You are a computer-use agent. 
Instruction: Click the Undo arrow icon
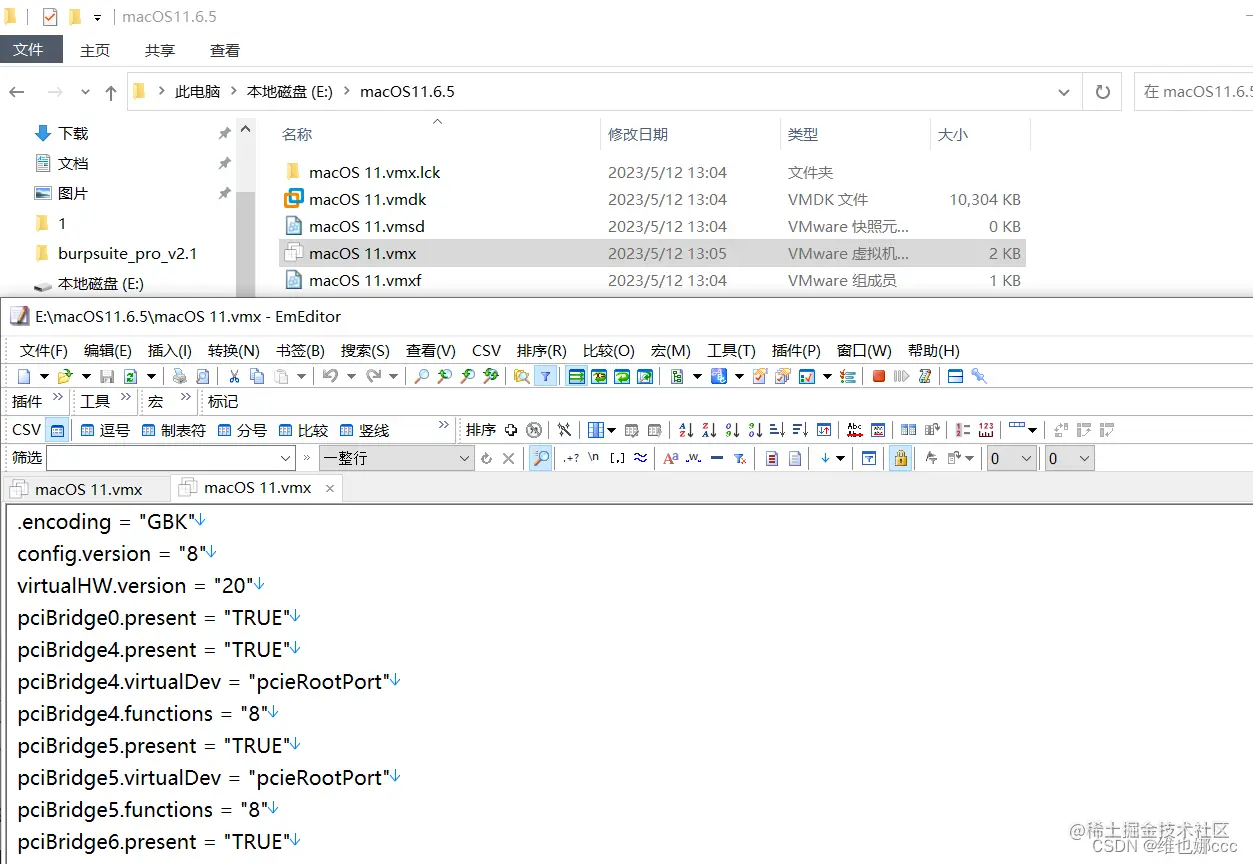pos(330,376)
